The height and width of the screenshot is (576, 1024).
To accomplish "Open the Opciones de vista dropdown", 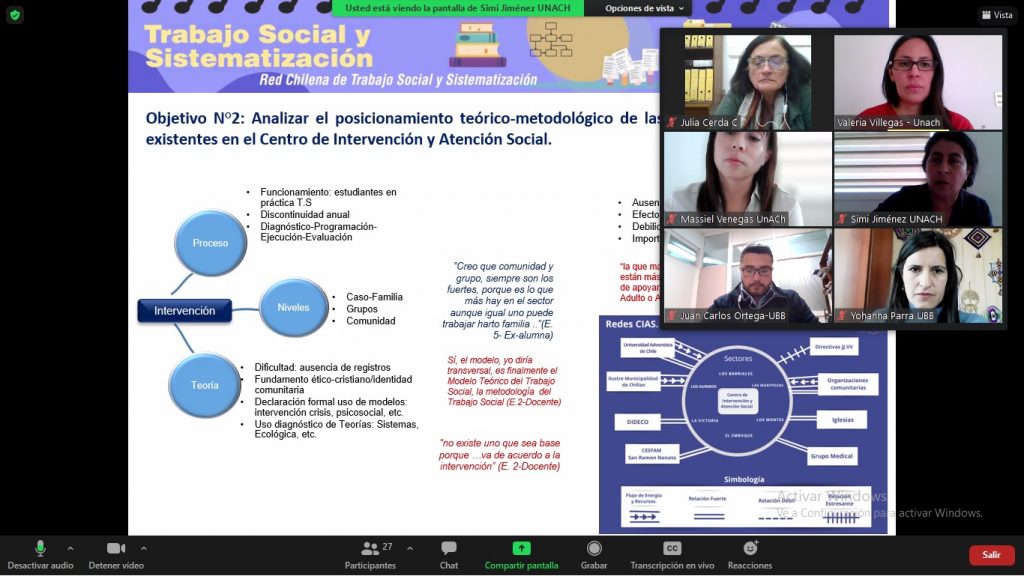I will coord(646,8).
